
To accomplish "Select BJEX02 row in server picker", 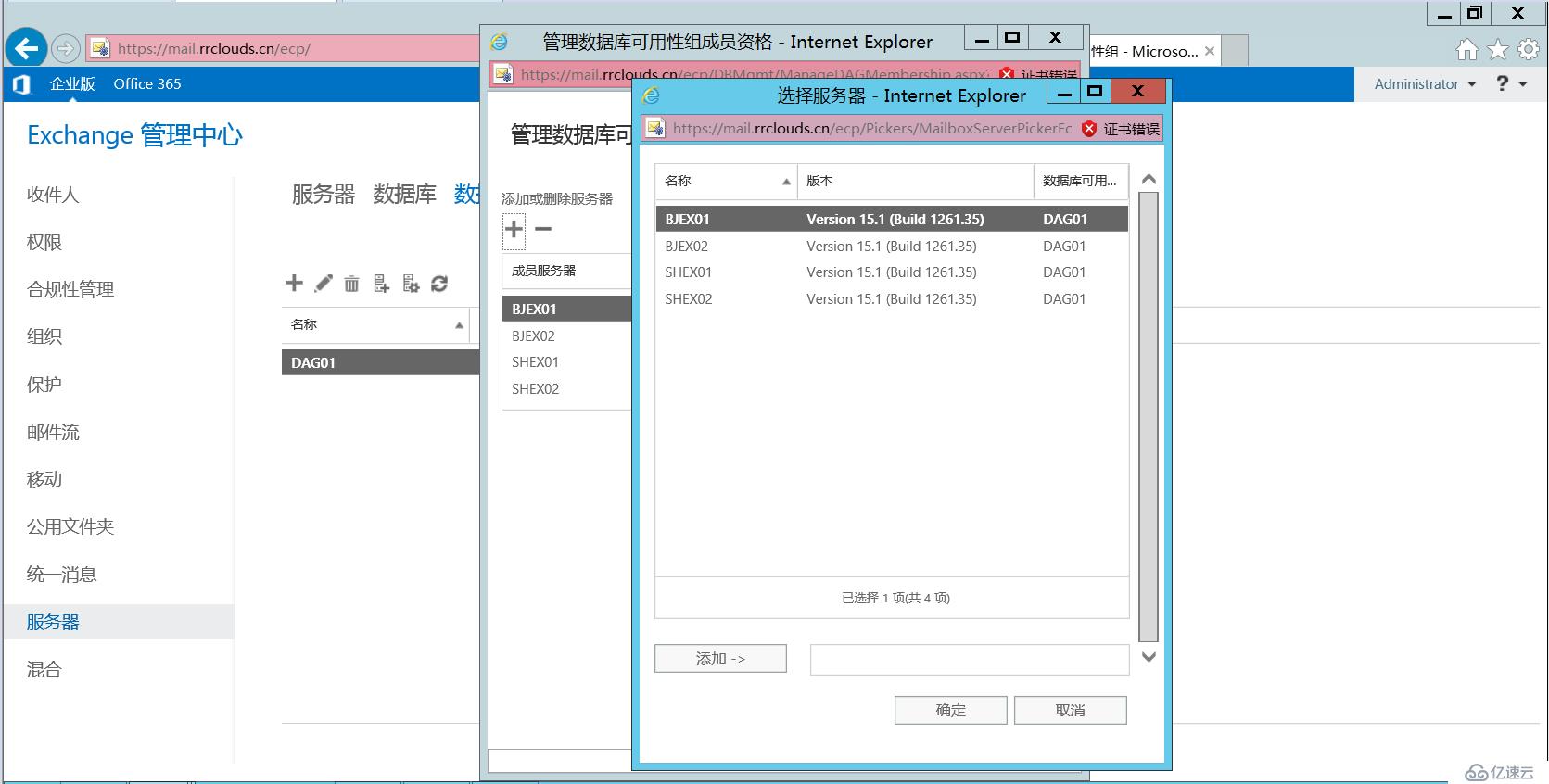I will [x=892, y=247].
